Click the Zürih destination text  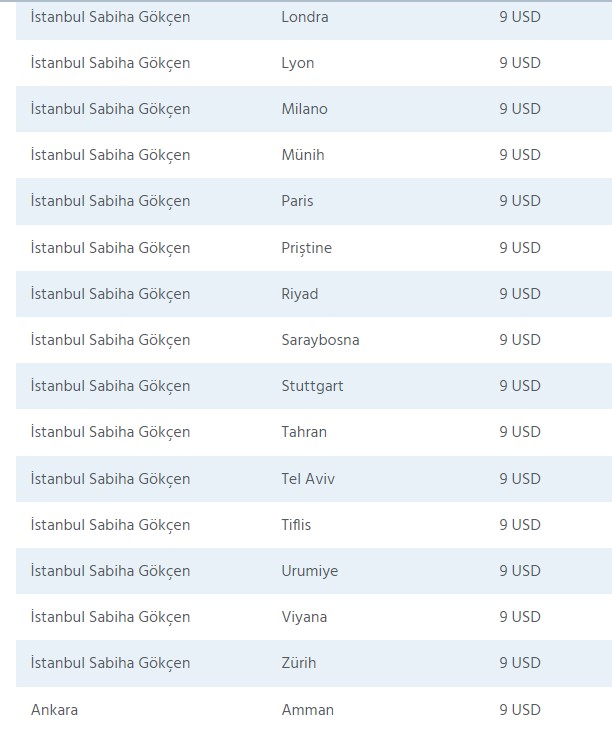[x=301, y=663]
